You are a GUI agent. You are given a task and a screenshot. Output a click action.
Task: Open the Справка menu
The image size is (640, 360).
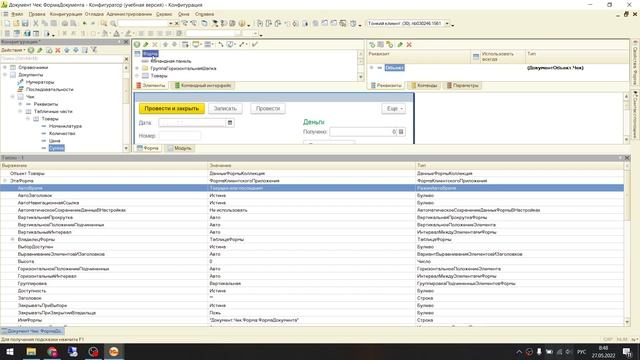[204, 14]
